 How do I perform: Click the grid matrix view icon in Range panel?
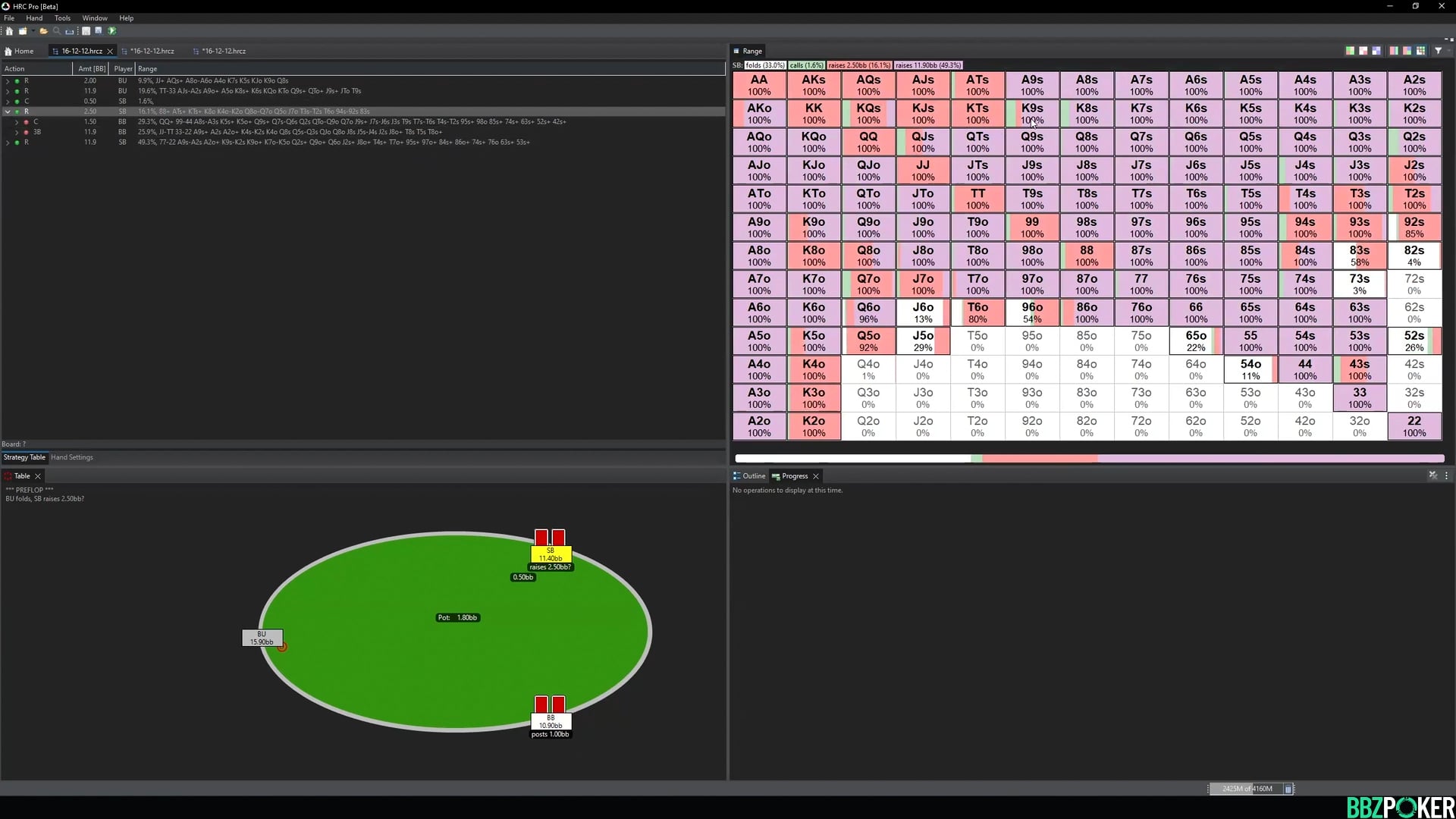[1422, 50]
